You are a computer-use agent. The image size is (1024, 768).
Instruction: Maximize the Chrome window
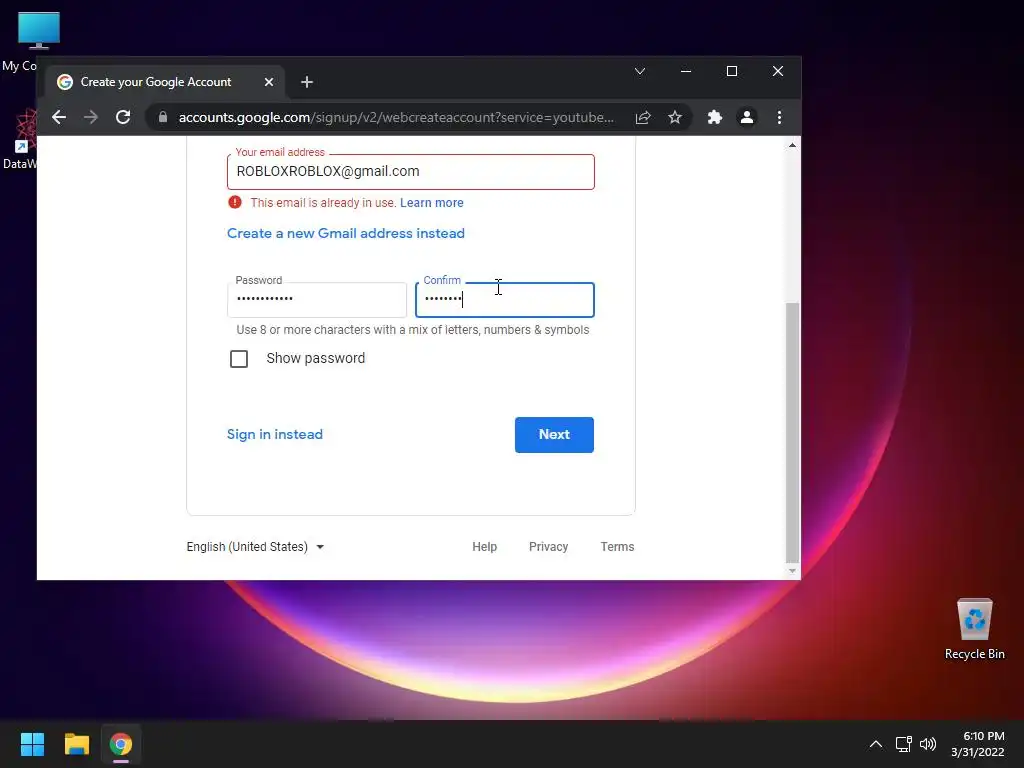tap(731, 71)
